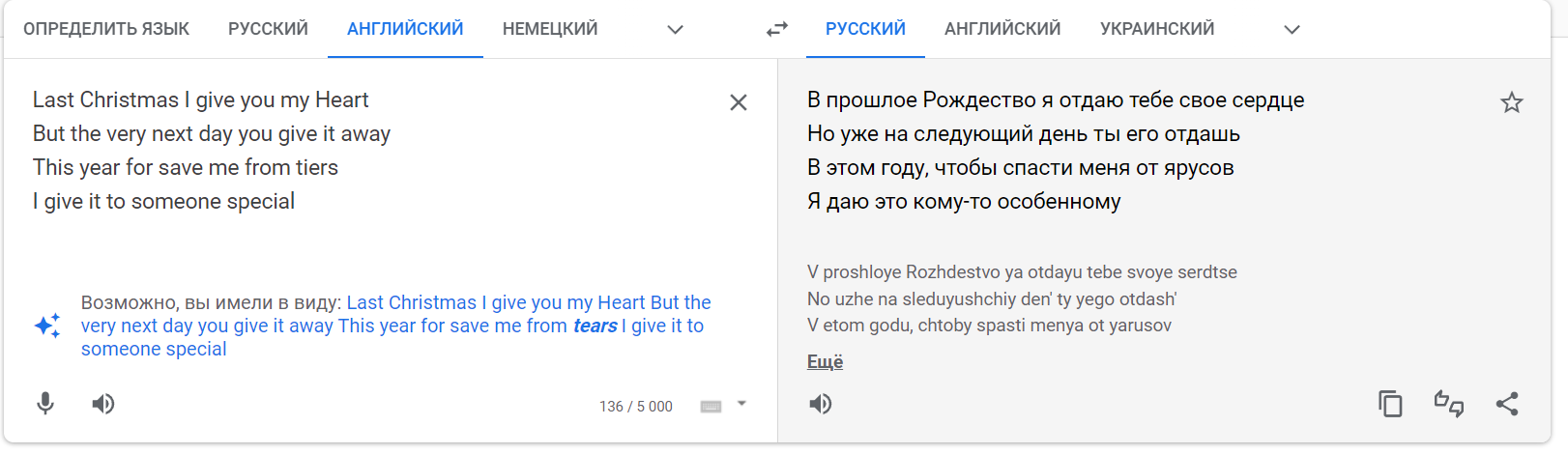1568x454 pixels.
Task: Copy the translation to clipboard
Action: point(1390,404)
